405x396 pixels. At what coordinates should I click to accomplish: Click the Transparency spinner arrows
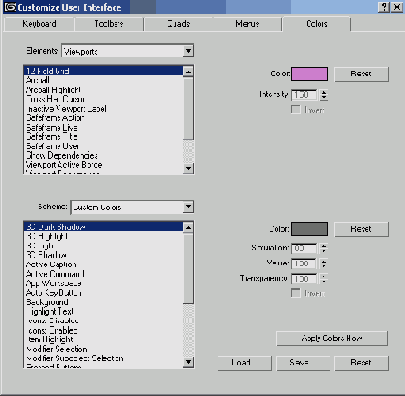tap(324, 279)
